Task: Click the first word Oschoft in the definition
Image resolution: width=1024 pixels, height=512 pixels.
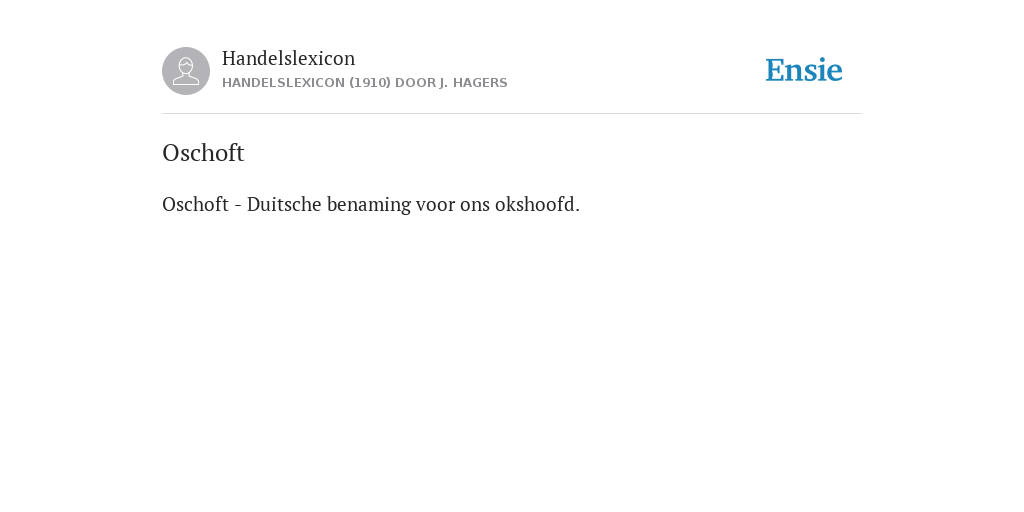Action: coord(195,204)
